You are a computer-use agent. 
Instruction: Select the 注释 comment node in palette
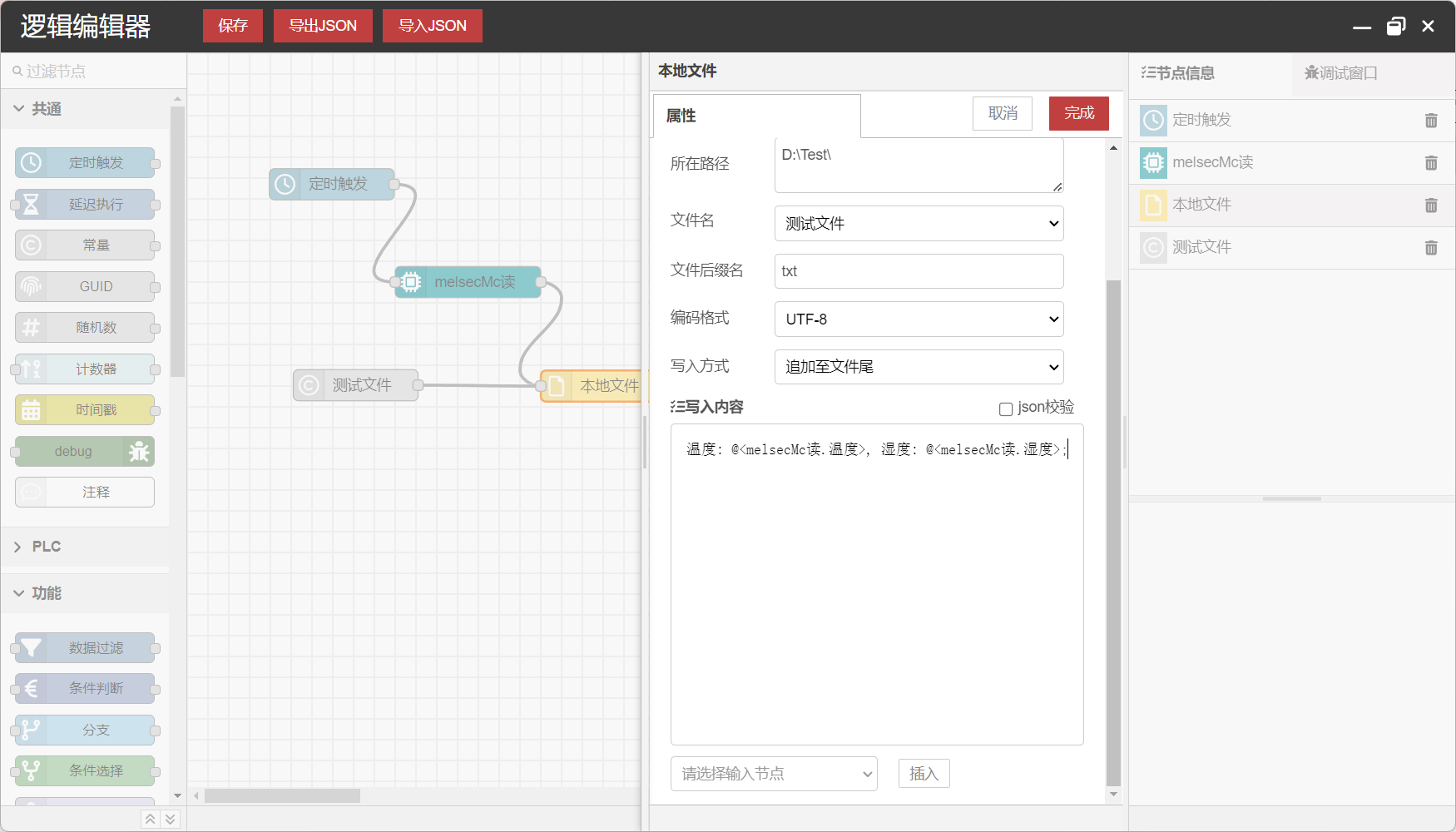(85, 493)
